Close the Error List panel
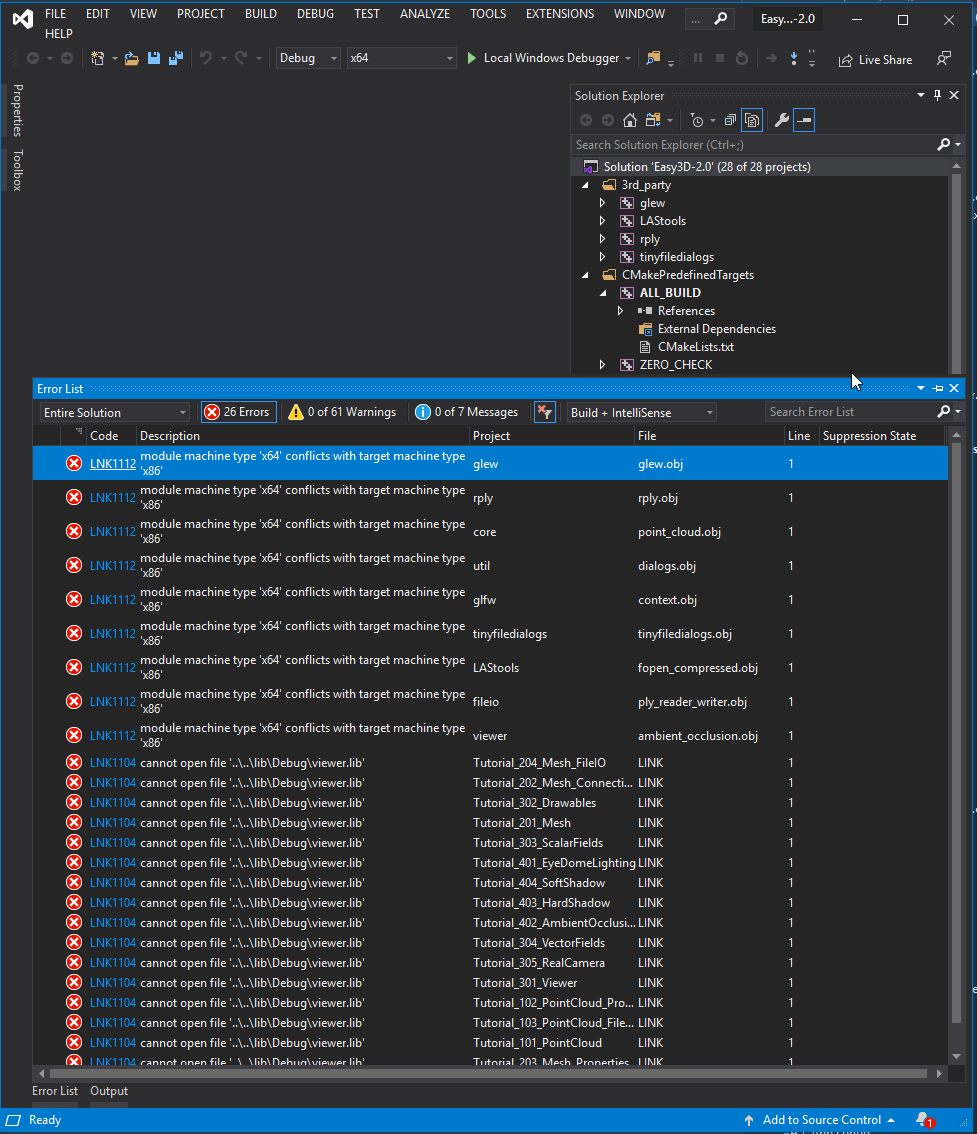Image resolution: width=977 pixels, height=1134 pixels. point(954,388)
